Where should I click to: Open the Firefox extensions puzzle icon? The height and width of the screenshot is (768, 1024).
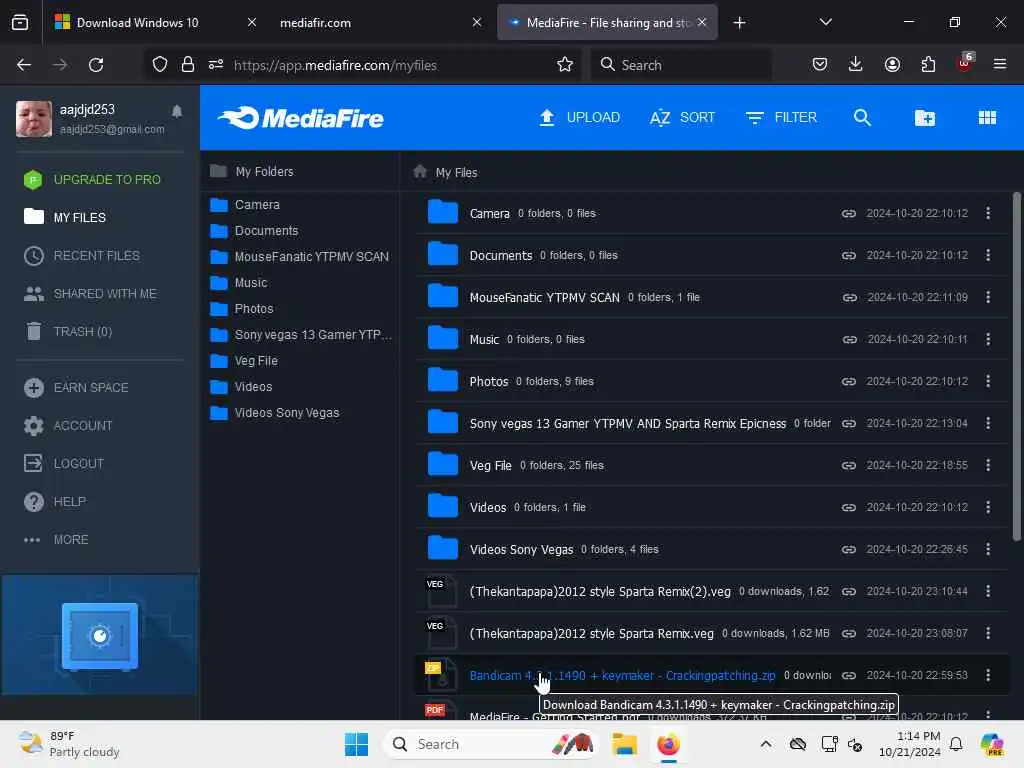pyautogui.click(x=928, y=64)
